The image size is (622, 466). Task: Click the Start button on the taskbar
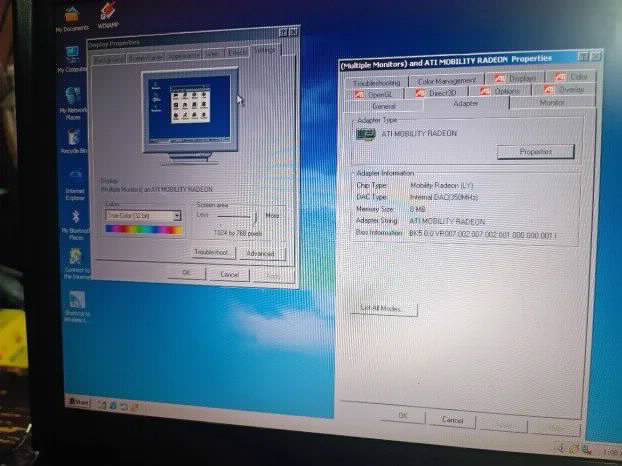79,402
